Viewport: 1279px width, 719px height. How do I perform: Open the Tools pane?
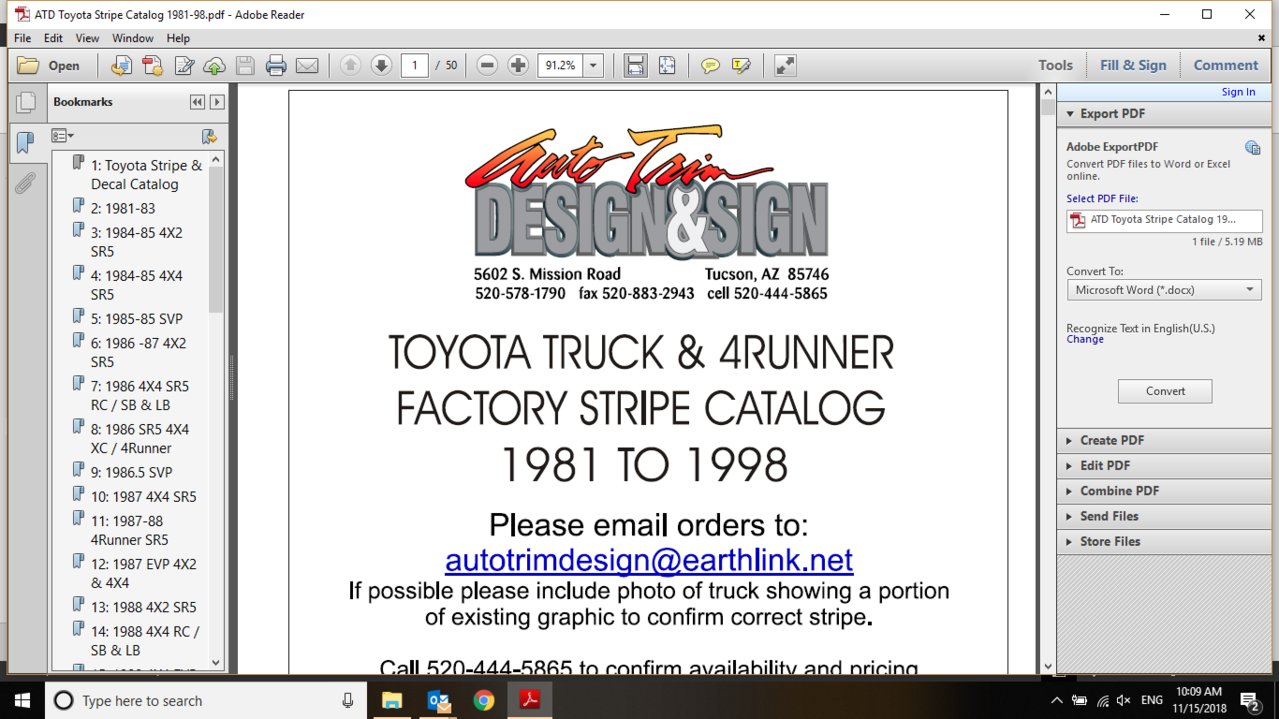tap(1055, 65)
